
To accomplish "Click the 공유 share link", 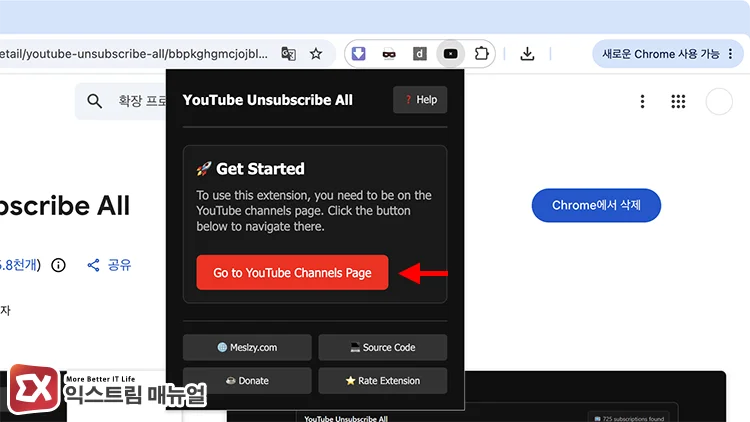I will 109,265.
